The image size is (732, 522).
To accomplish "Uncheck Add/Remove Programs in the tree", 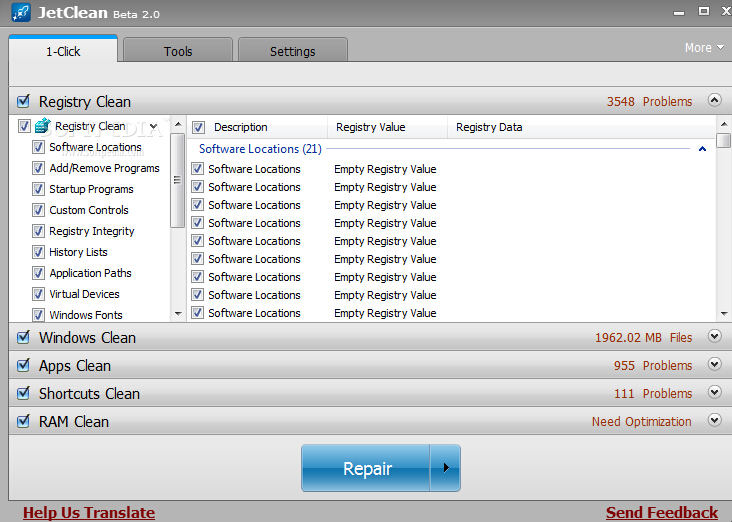I will tap(38, 168).
